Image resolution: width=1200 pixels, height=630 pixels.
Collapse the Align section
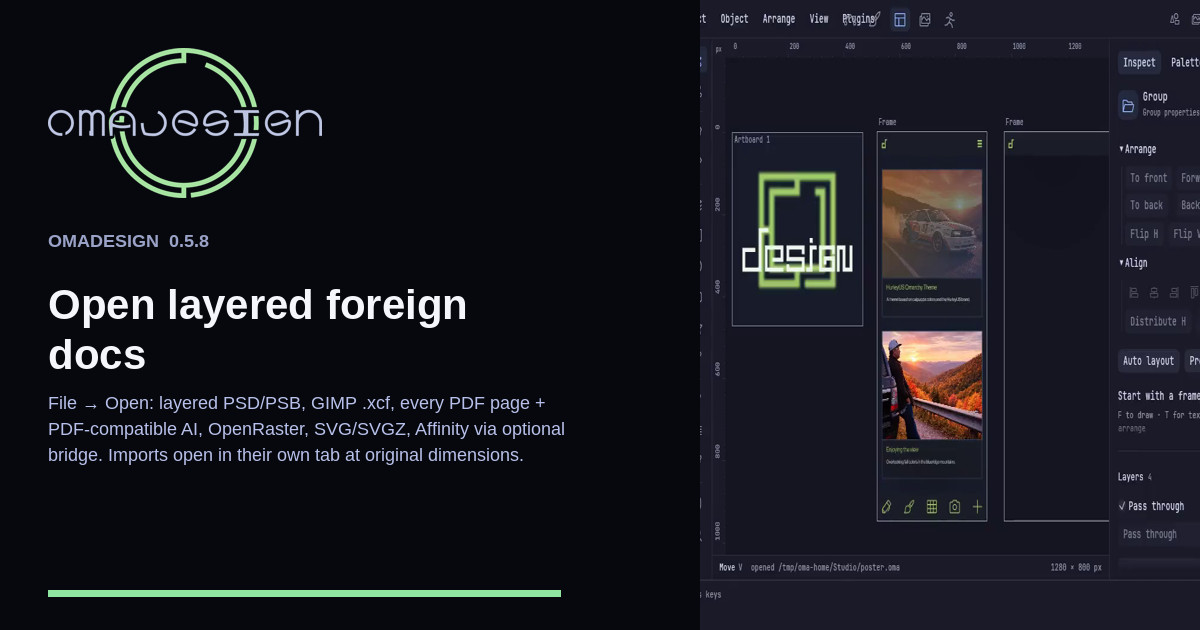1133,263
